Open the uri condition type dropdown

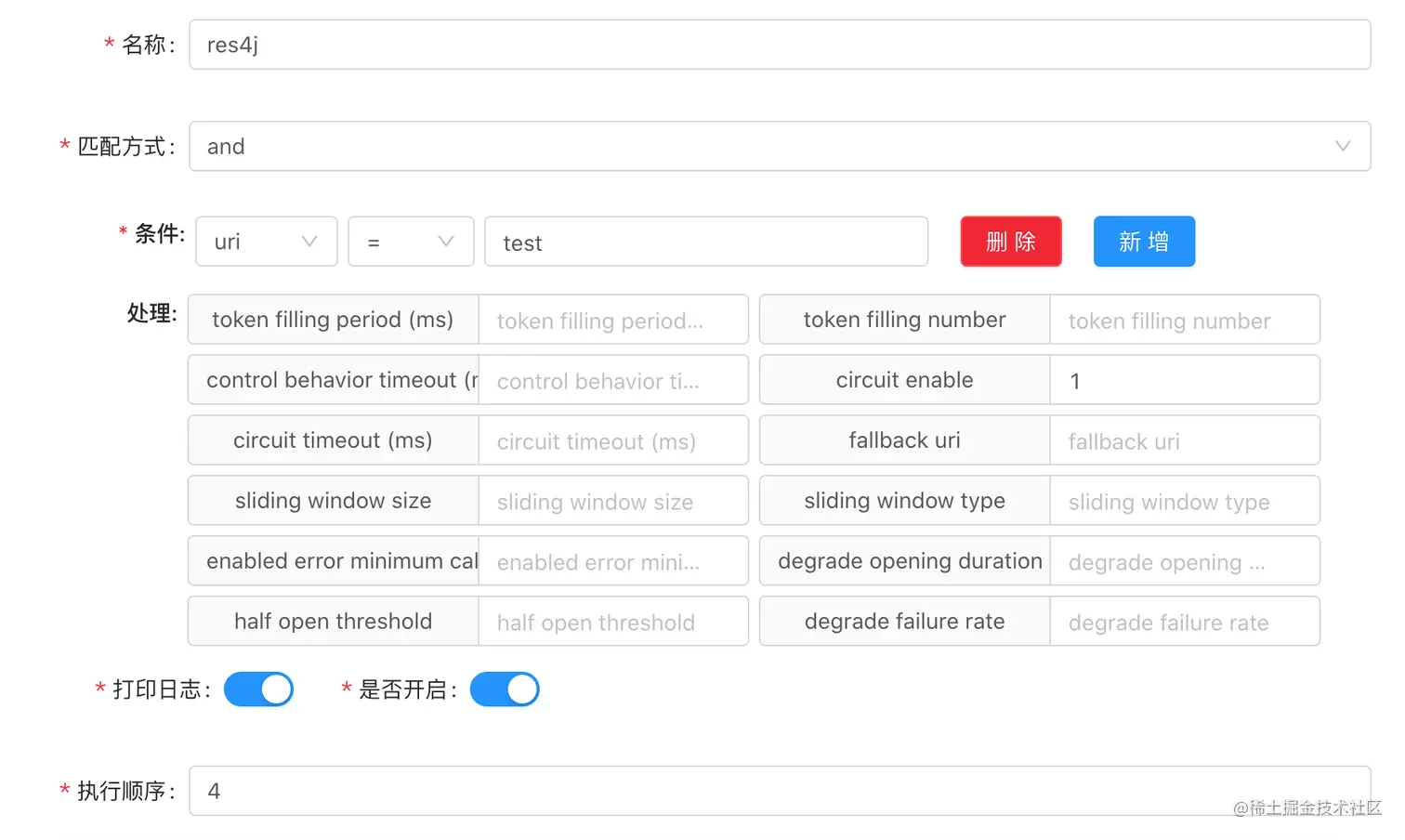pos(267,242)
